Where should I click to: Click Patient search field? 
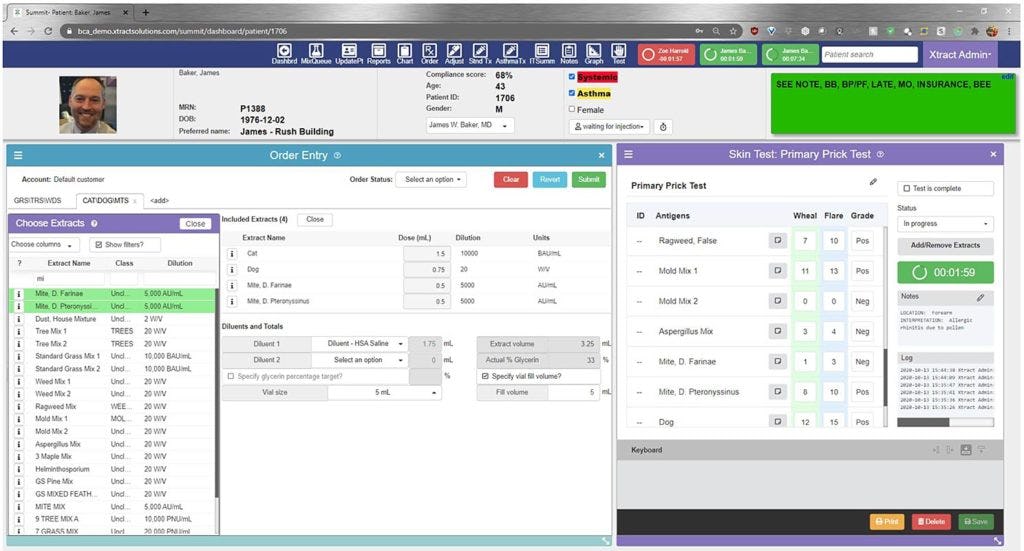coord(869,55)
